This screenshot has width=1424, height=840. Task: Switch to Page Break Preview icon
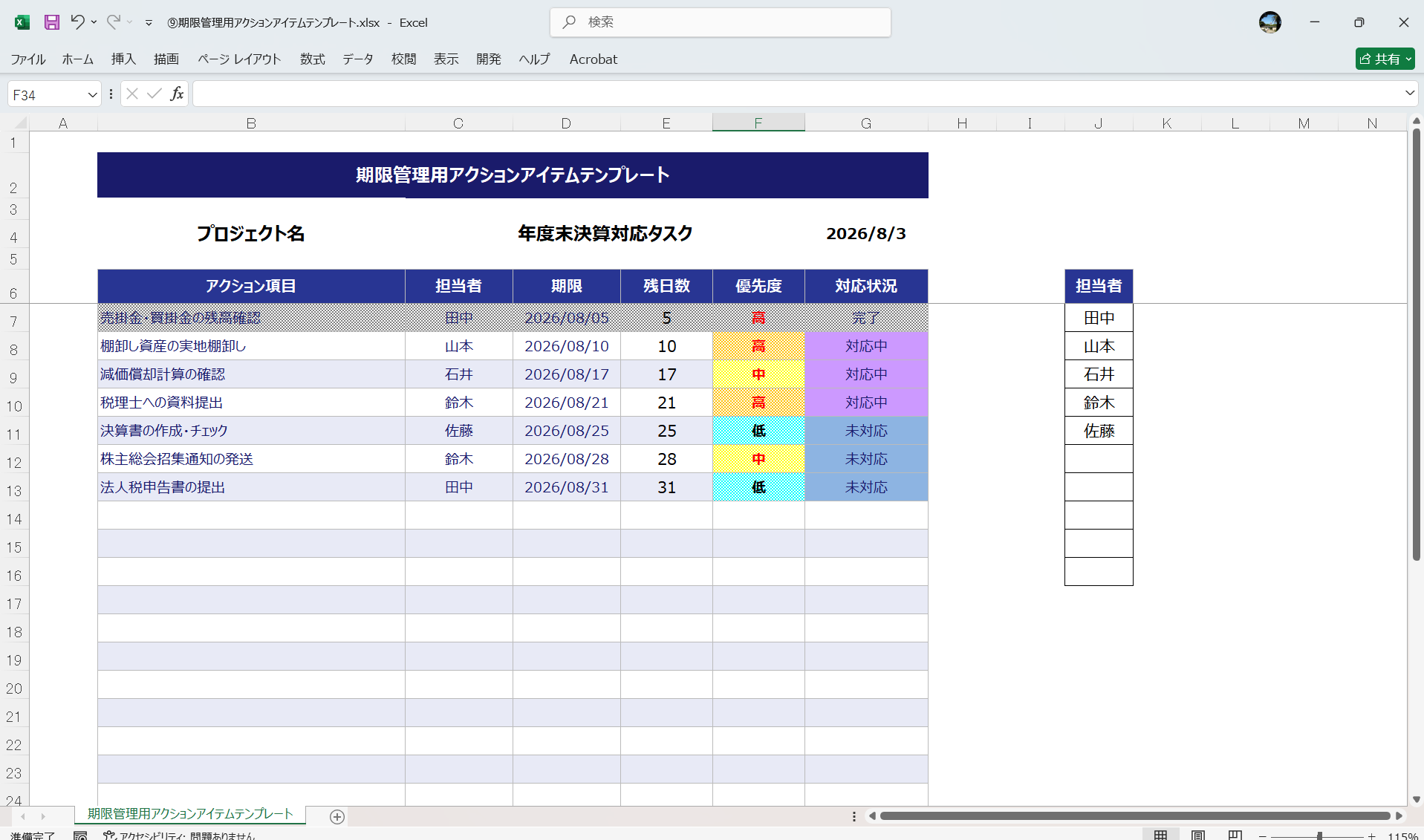click(x=1235, y=836)
